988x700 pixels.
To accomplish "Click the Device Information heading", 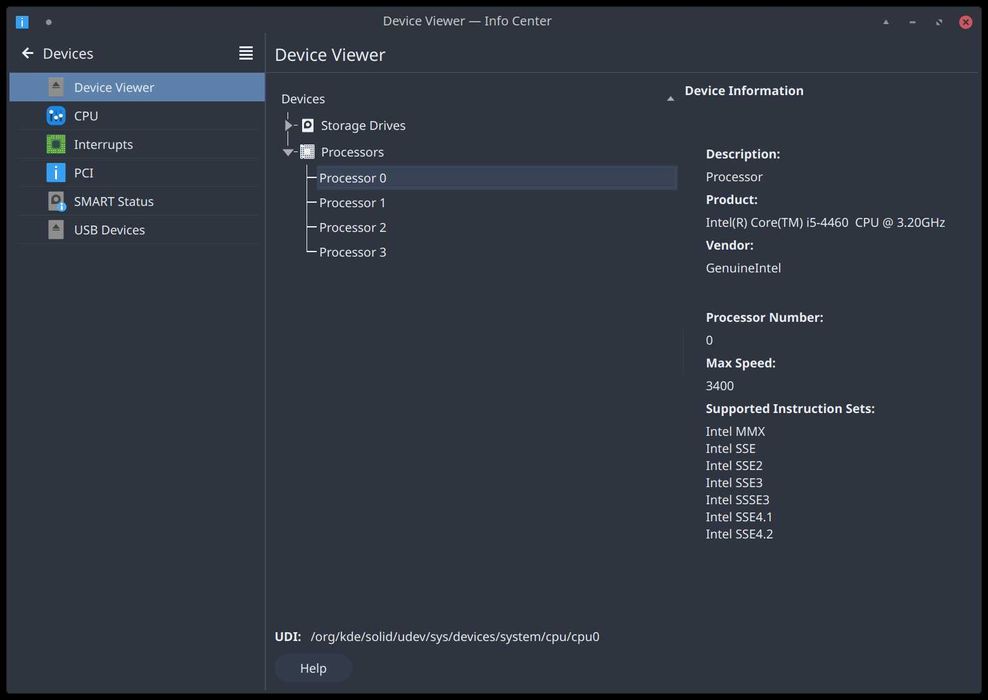I will pos(744,91).
